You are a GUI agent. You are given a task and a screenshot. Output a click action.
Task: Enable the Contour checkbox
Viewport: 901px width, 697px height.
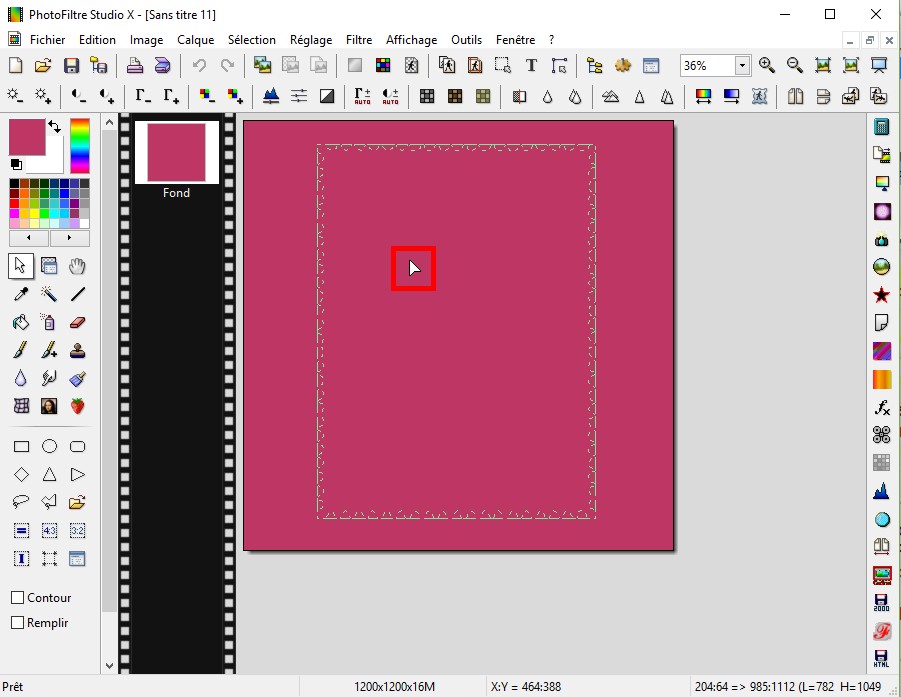point(18,598)
